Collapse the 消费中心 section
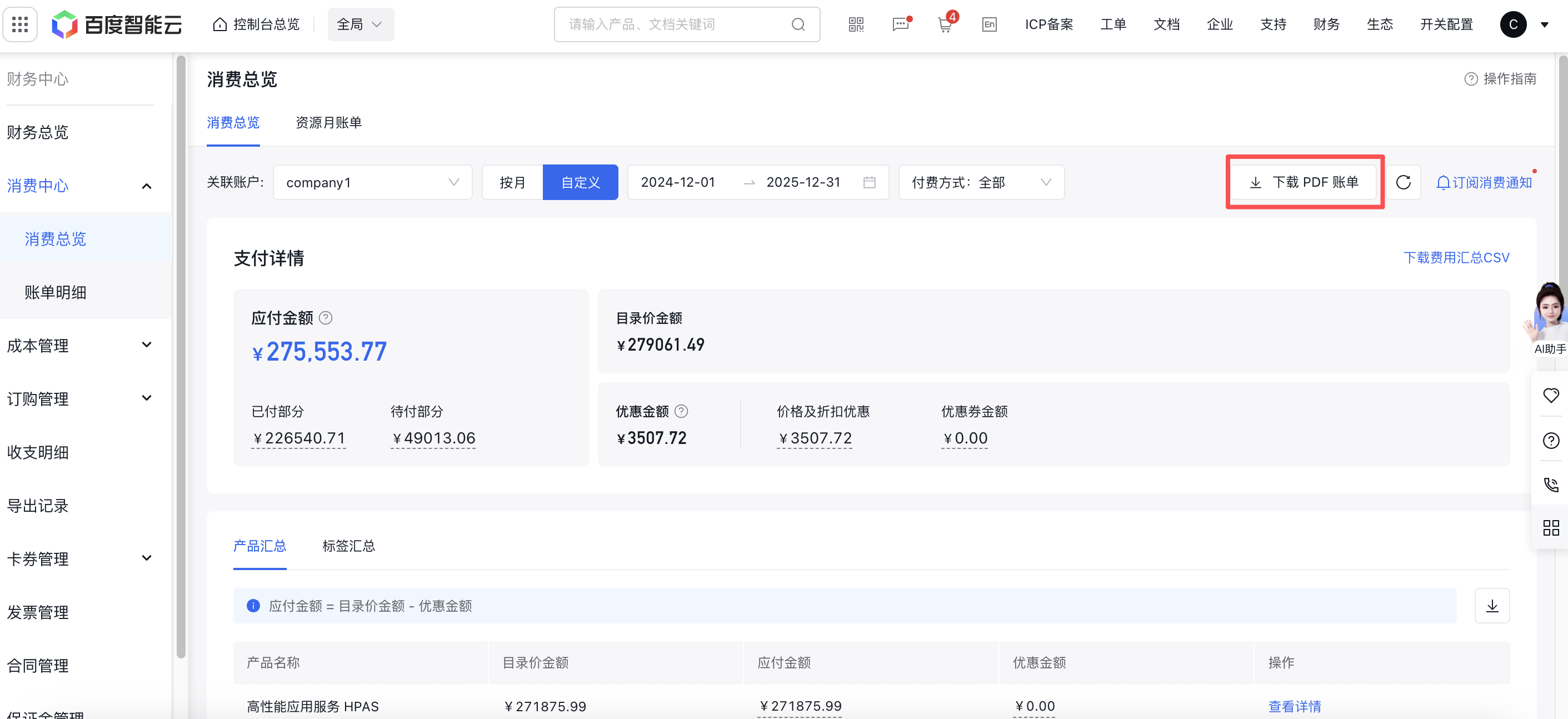 tap(146, 186)
